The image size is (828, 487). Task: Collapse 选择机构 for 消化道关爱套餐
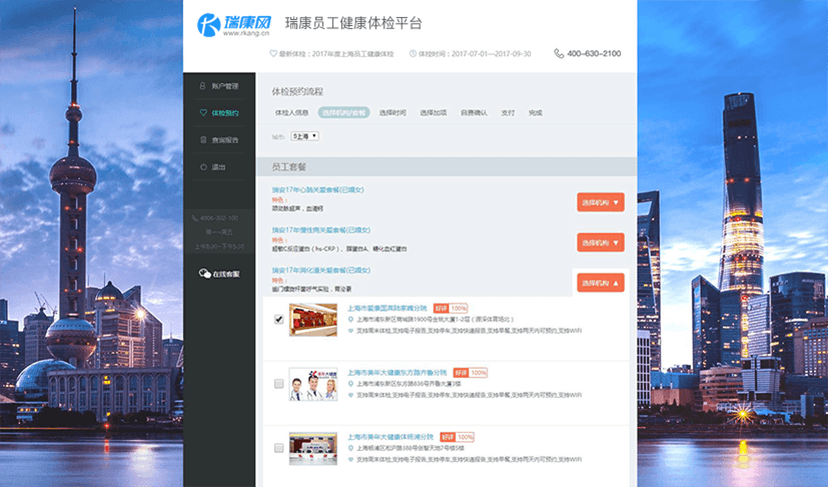point(600,284)
